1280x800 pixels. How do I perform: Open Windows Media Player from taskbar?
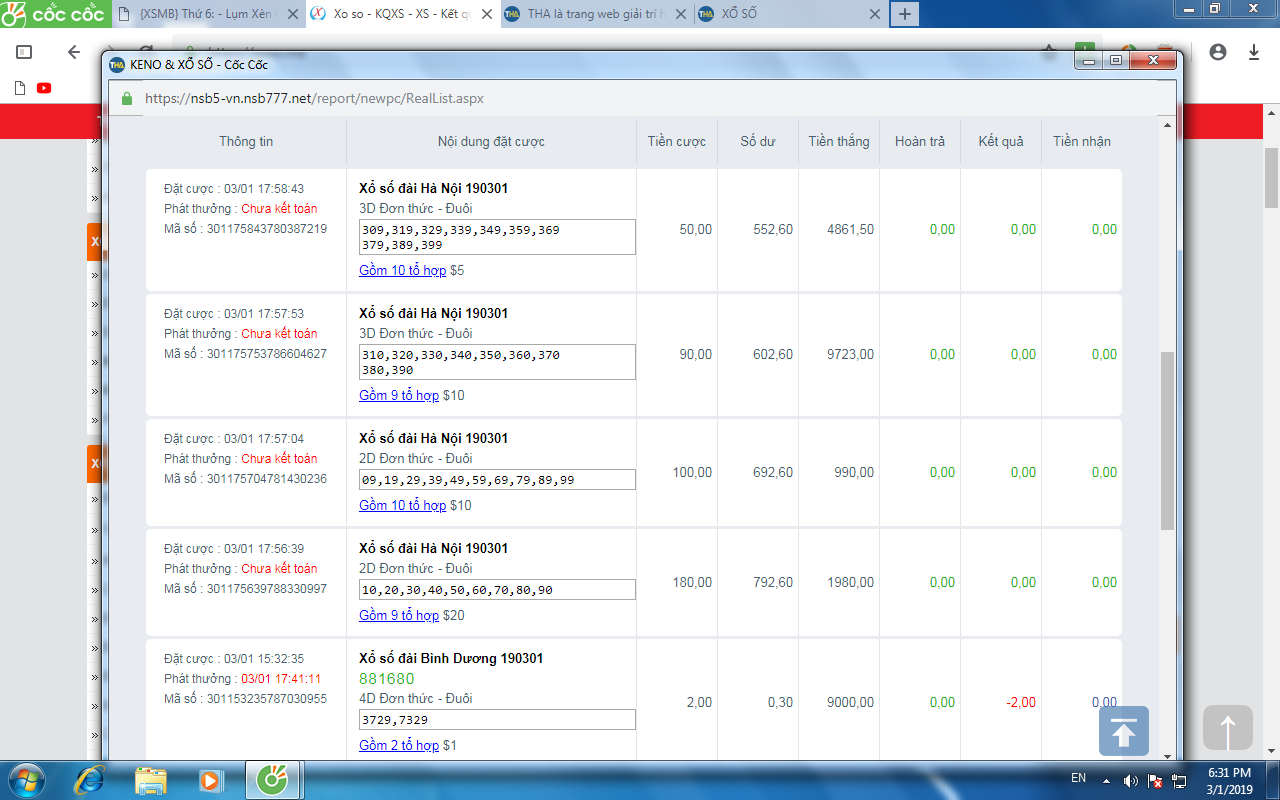tap(210, 779)
